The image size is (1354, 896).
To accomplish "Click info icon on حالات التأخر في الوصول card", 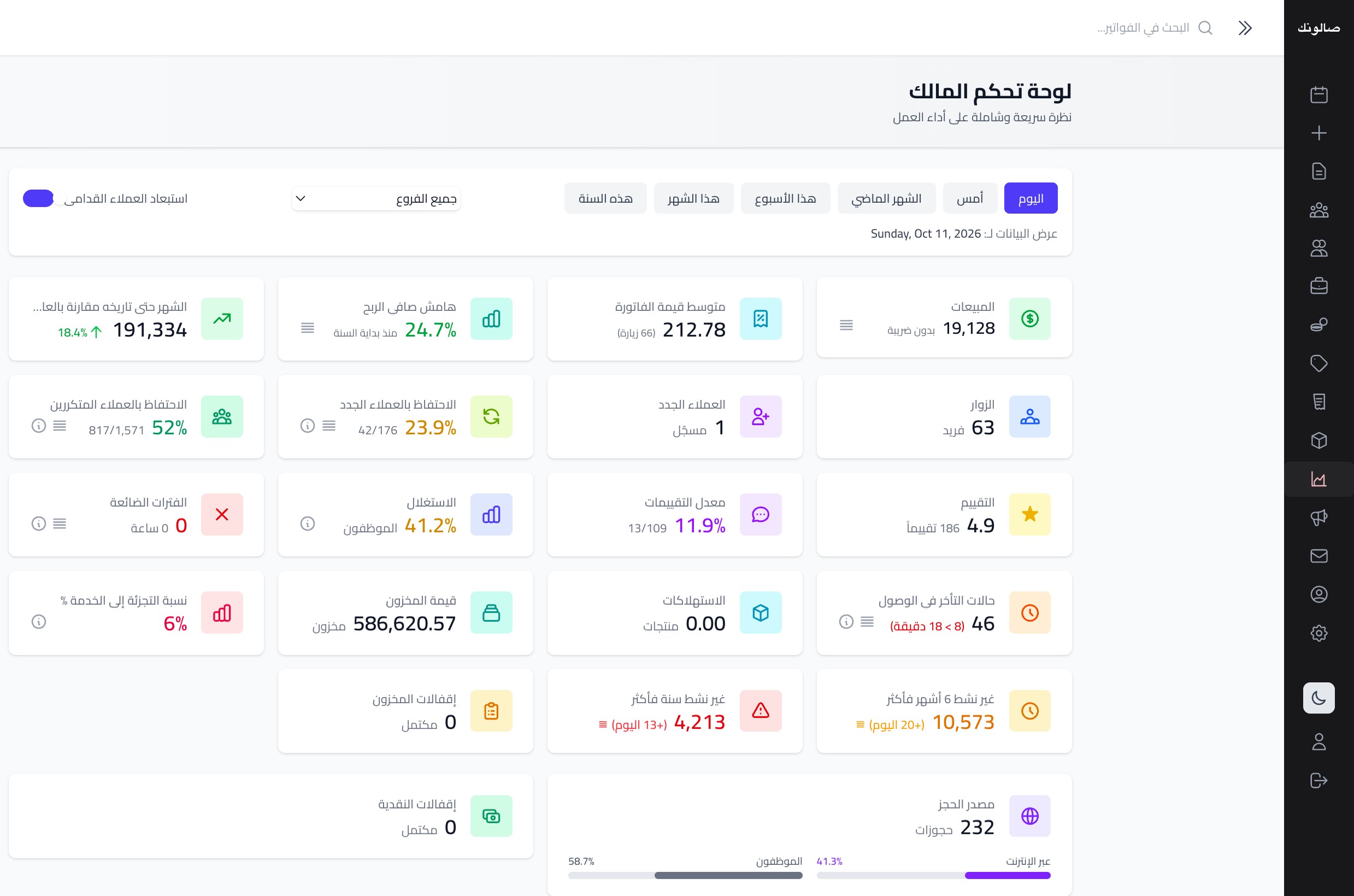I will click(x=846, y=622).
